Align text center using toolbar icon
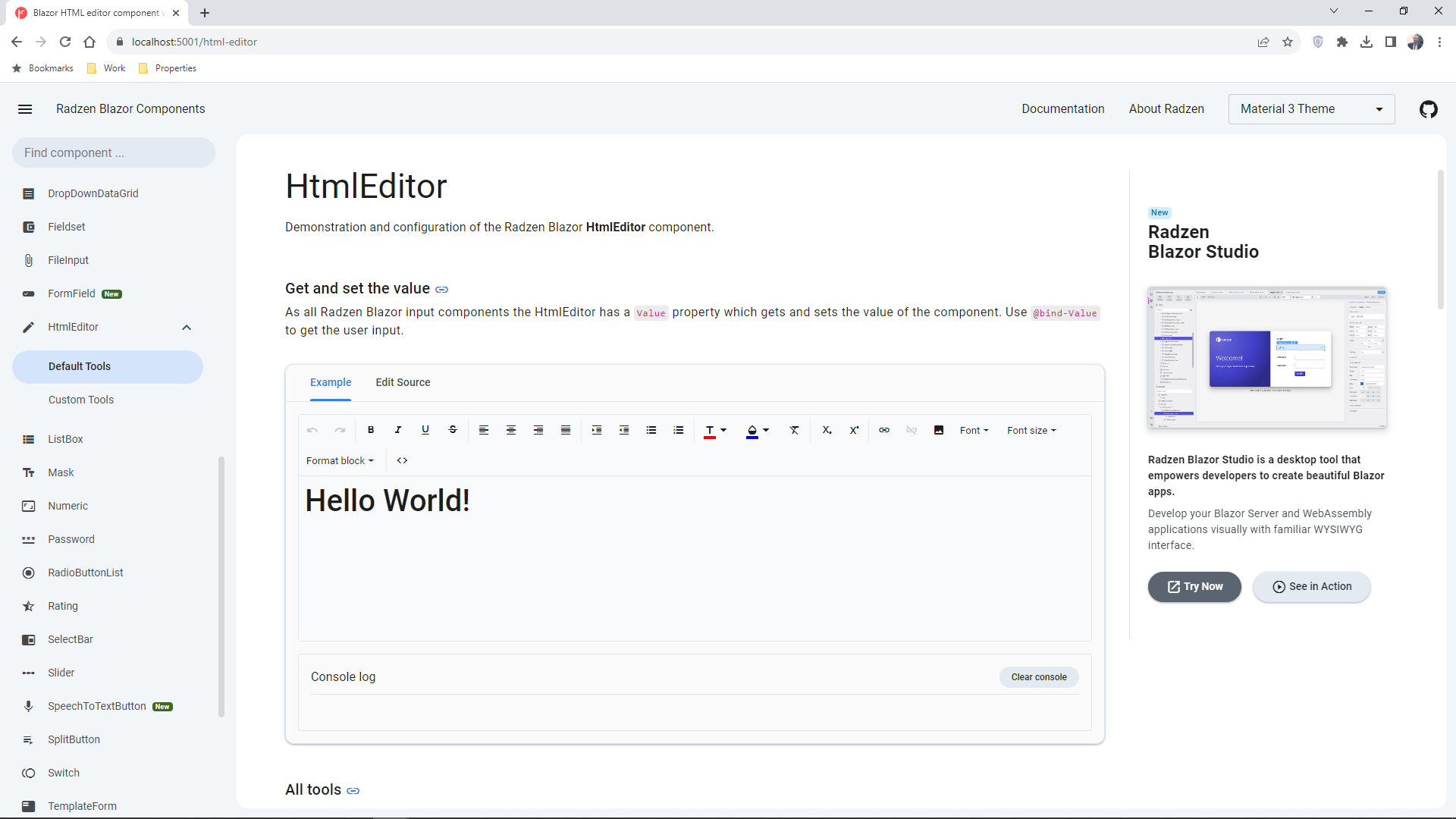 (510, 430)
